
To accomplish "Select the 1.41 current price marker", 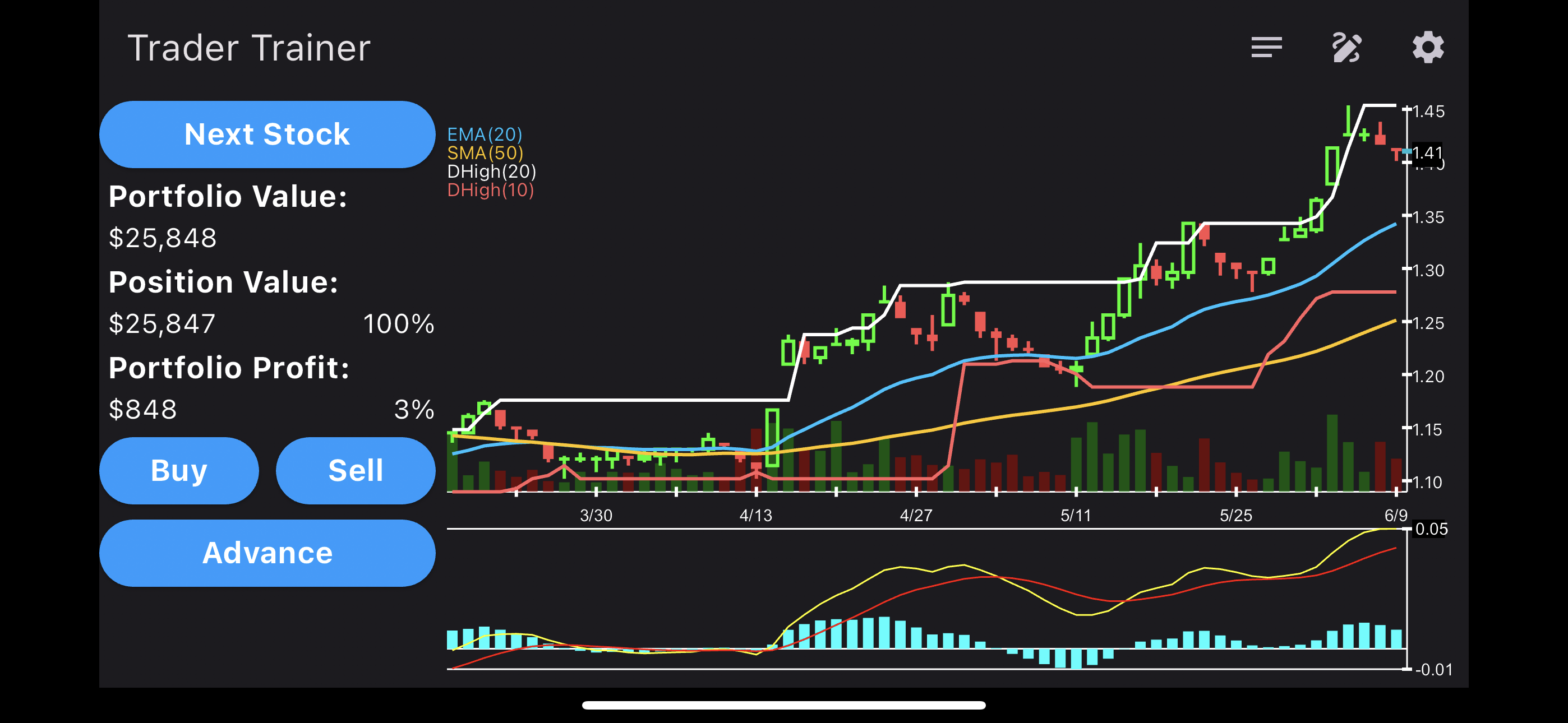I will pyautogui.click(x=1426, y=152).
